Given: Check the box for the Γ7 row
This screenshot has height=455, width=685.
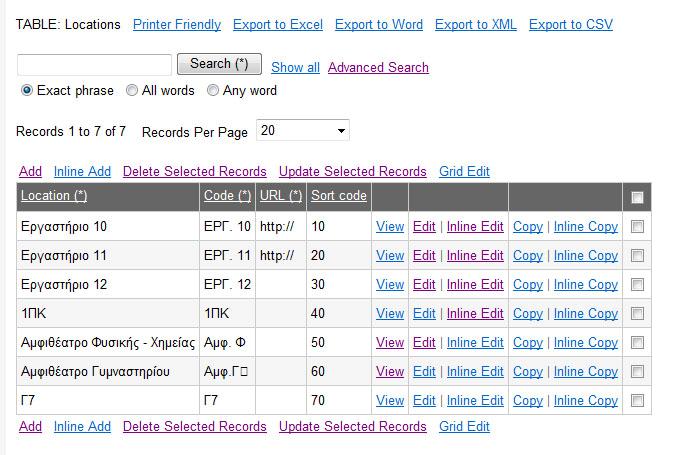Looking at the screenshot, I should coord(637,400).
